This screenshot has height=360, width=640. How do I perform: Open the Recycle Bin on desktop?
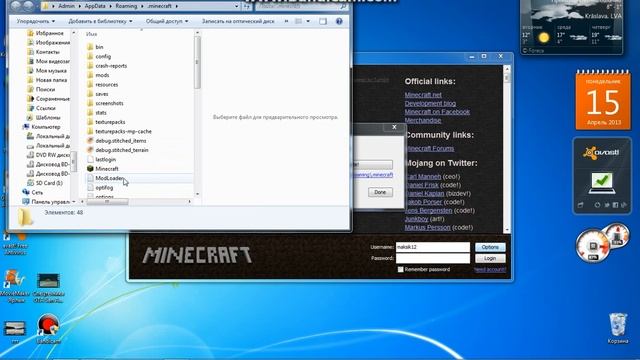pyautogui.click(x=618, y=329)
